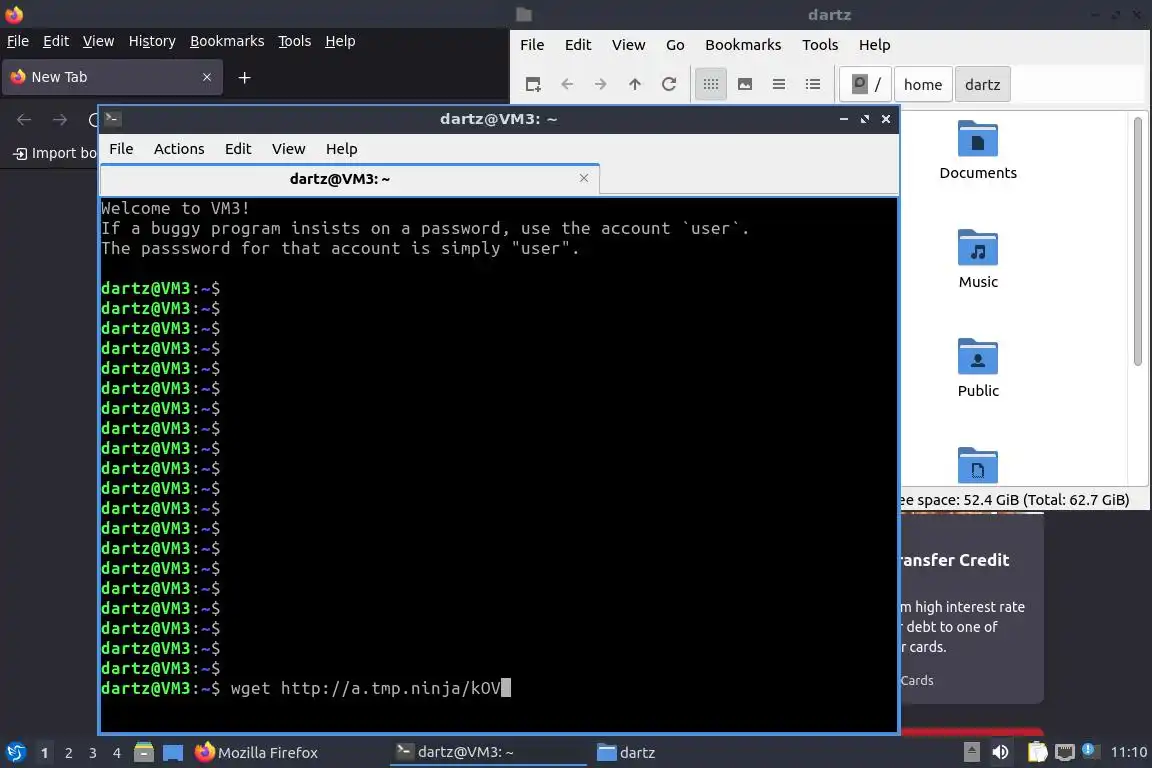Click 'Import bookmarks' in Firefox toolbar
The image size is (1152, 768).
point(55,153)
